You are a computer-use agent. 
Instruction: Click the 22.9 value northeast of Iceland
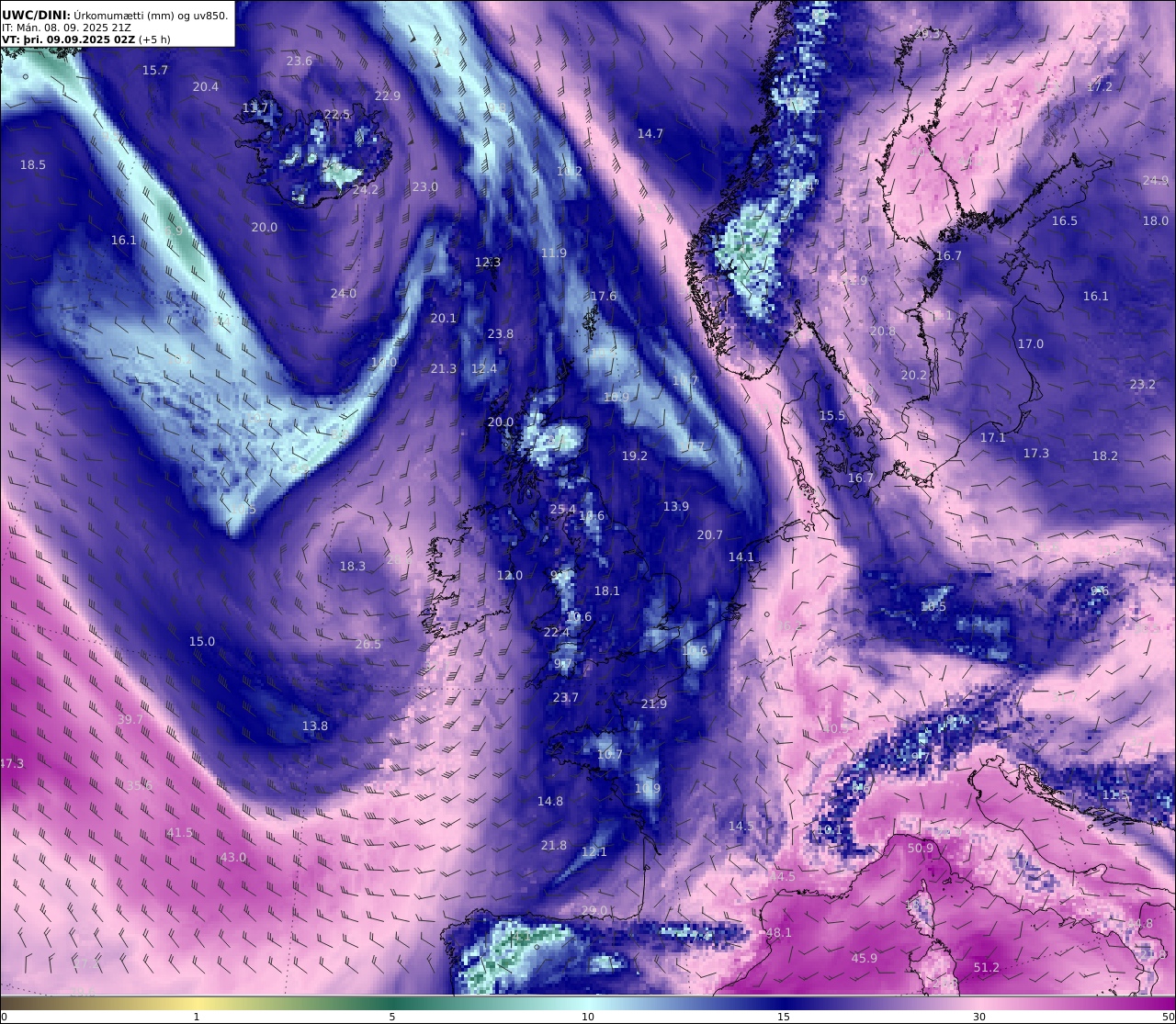(x=388, y=96)
